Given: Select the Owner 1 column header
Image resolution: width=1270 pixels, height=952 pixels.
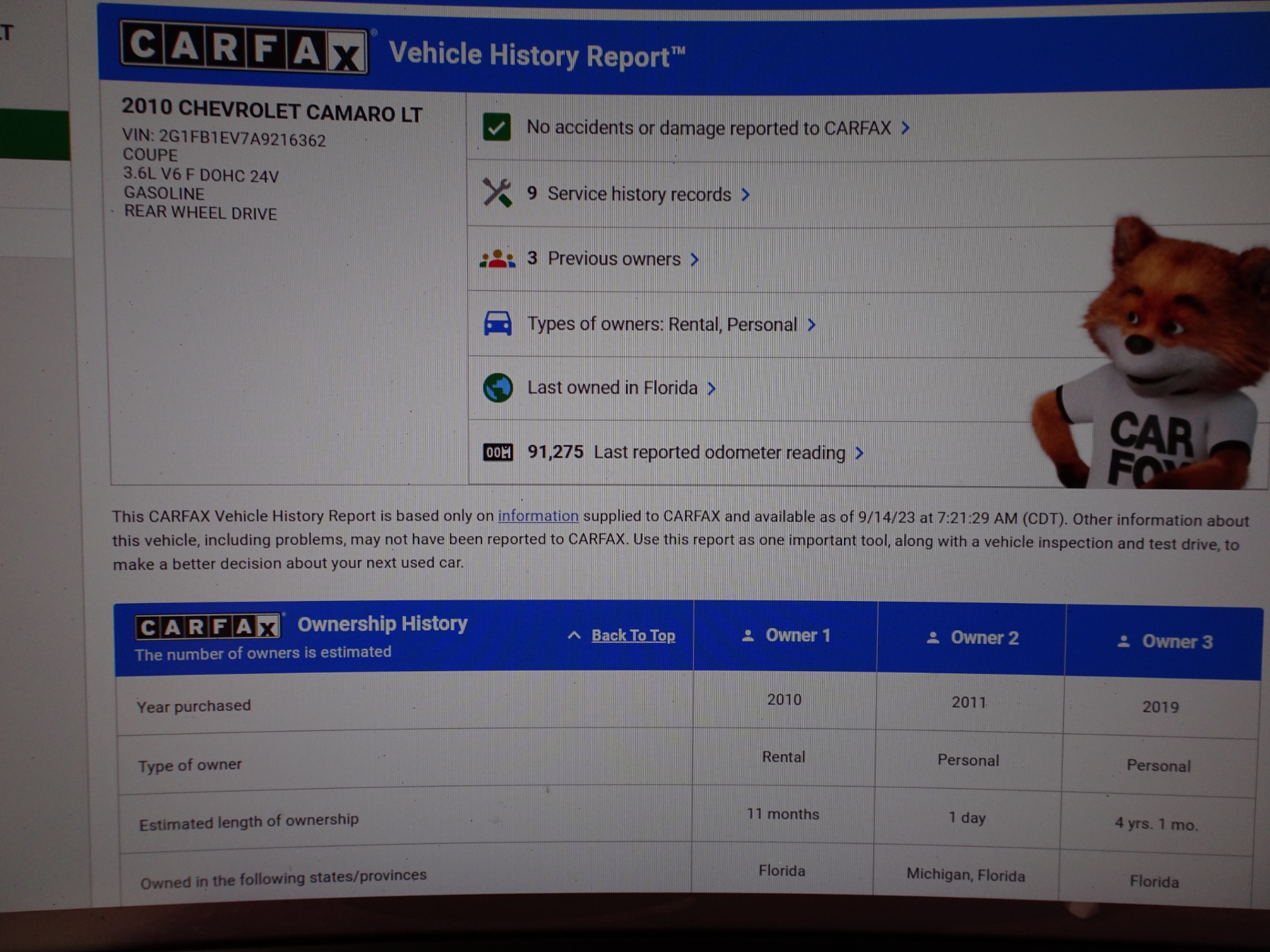Looking at the screenshot, I should point(786,635).
